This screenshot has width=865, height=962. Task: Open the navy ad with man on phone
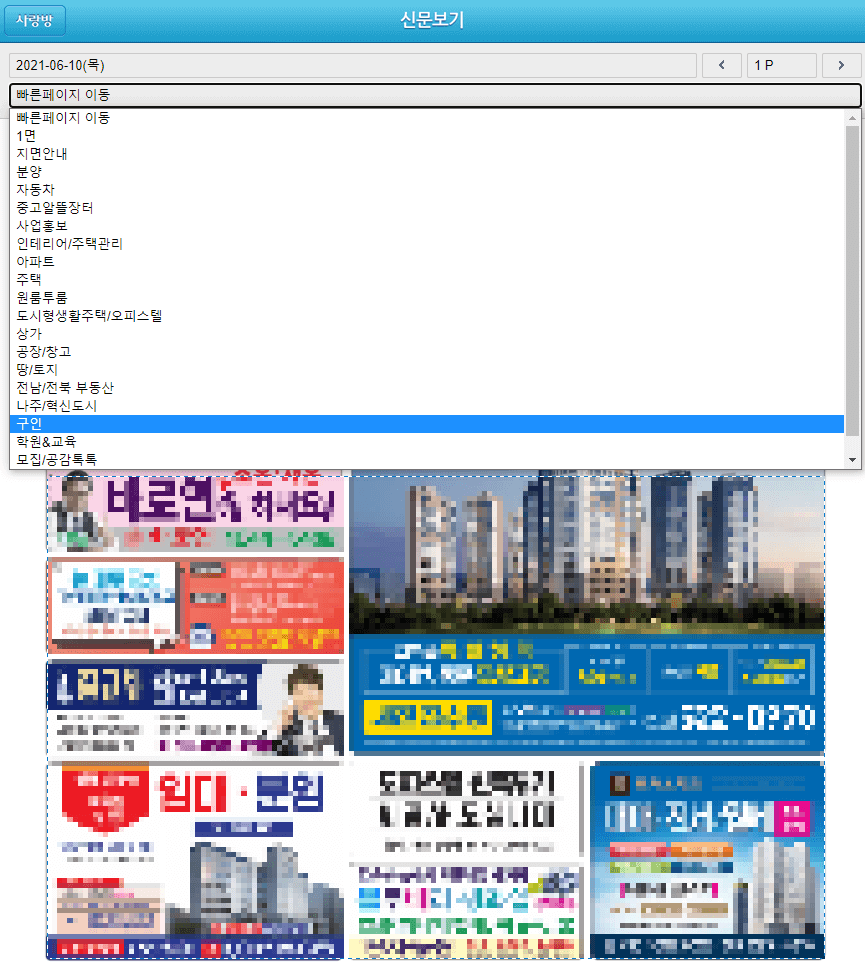pyautogui.click(x=196, y=707)
